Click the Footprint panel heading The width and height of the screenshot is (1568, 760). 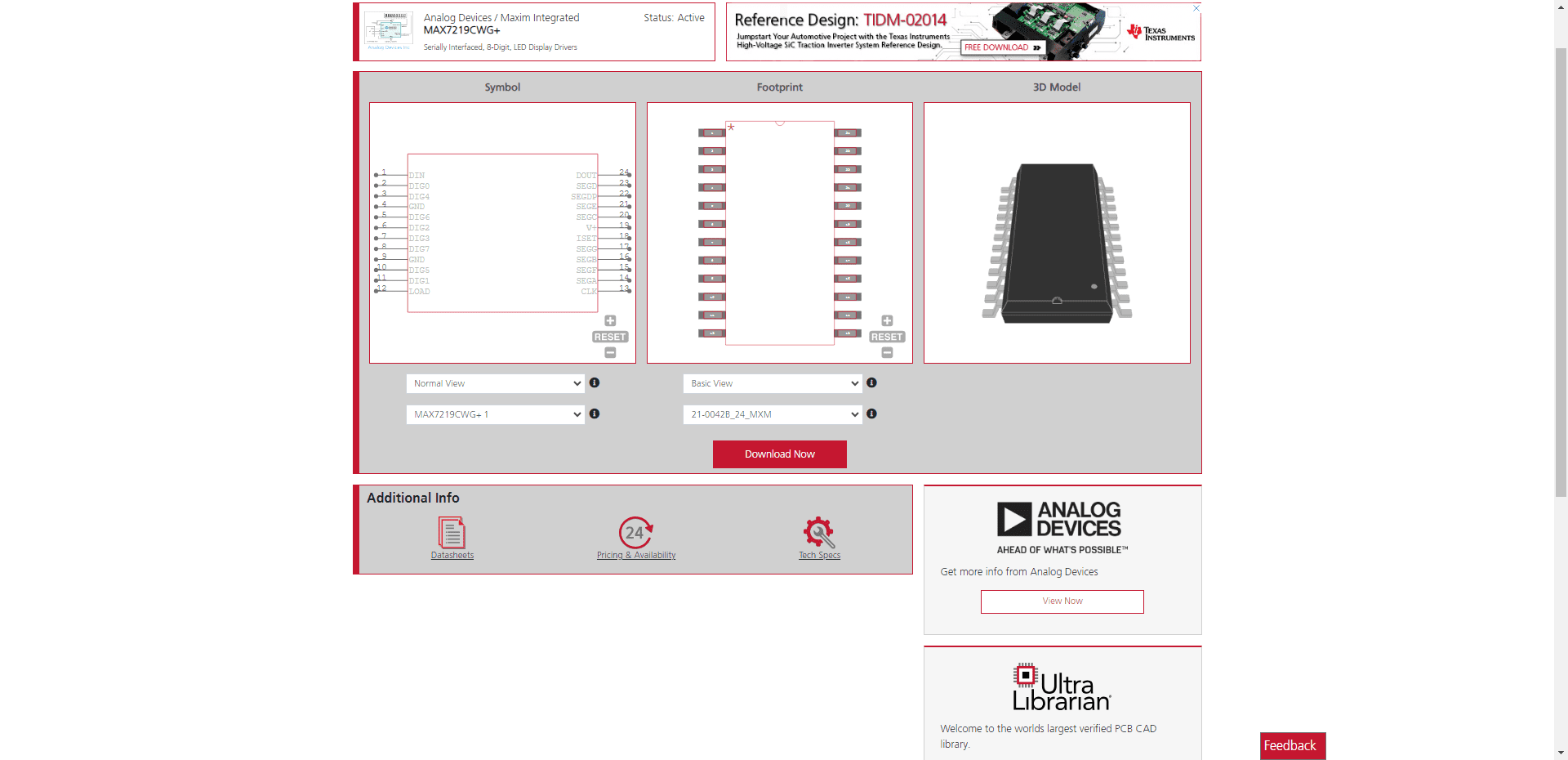pos(780,87)
